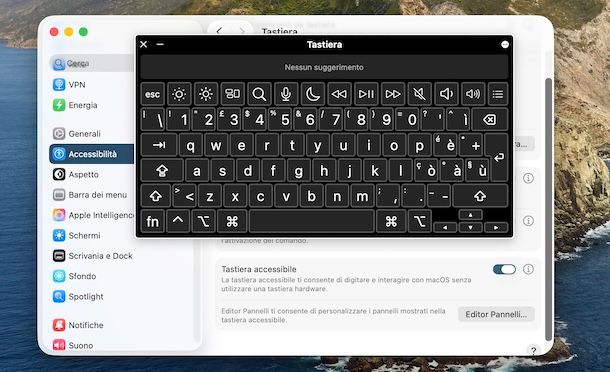Toggle the right command key

click(391, 221)
